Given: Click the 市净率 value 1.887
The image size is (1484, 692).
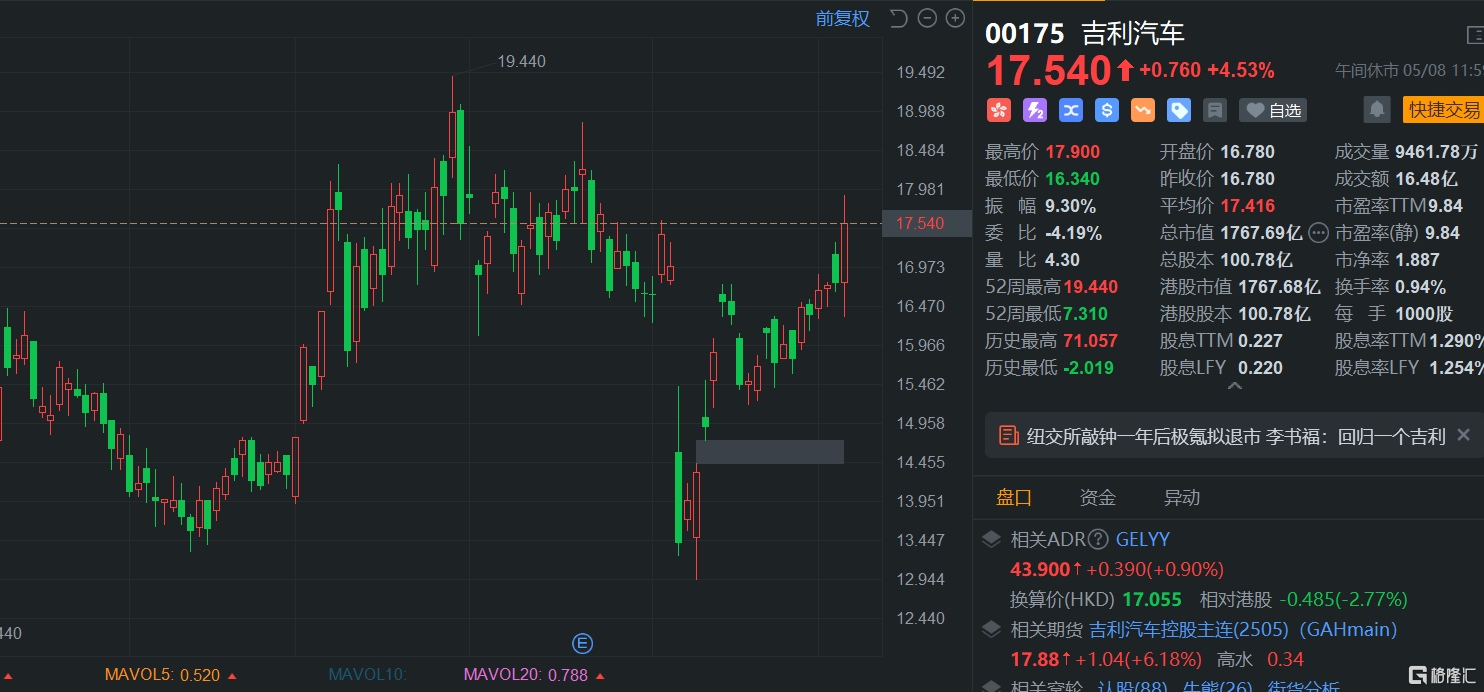Looking at the screenshot, I should pos(1418,260).
